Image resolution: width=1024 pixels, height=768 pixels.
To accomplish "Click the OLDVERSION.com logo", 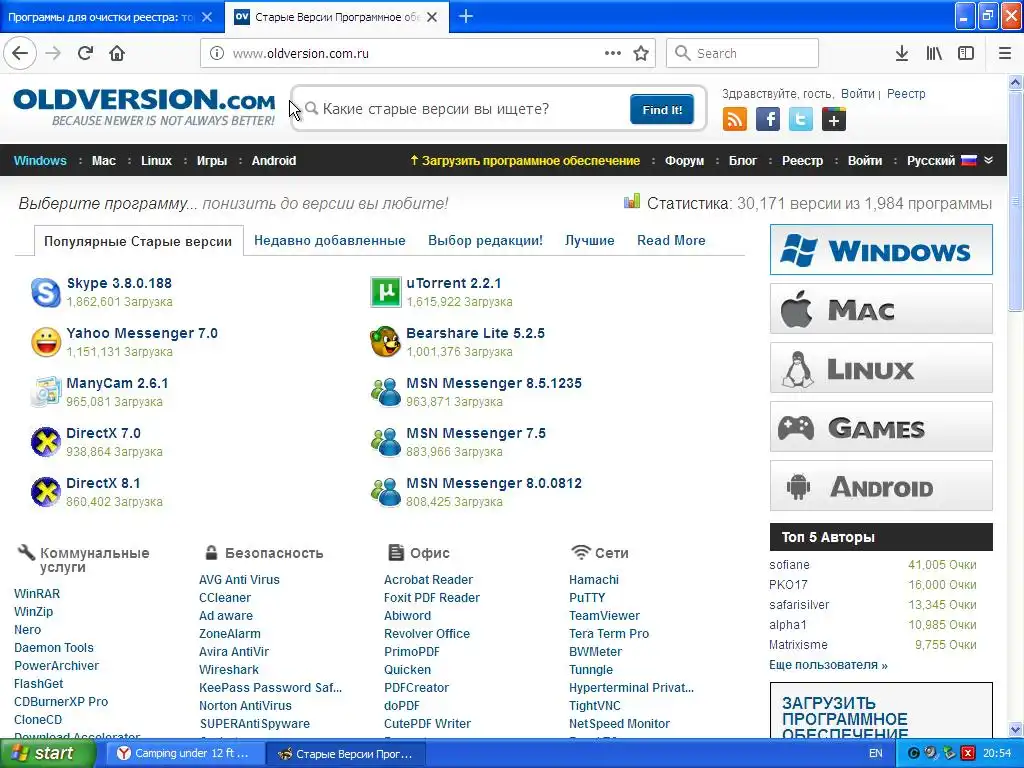I will point(144,108).
